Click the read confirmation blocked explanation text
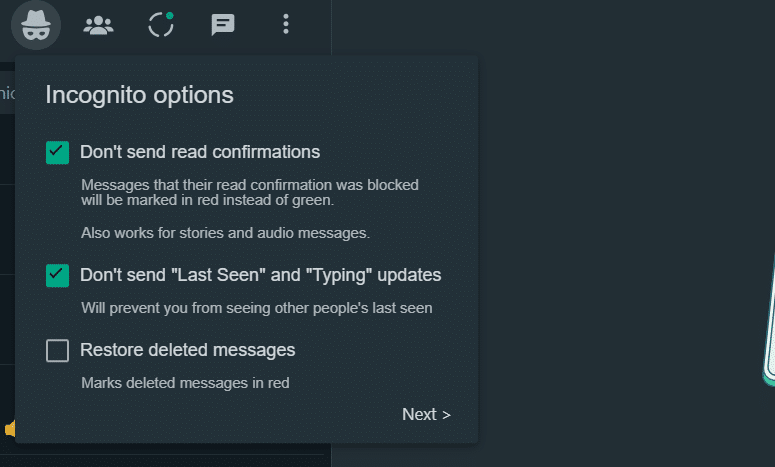Screen dimensions: 775x467 click(x=250, y=192)
